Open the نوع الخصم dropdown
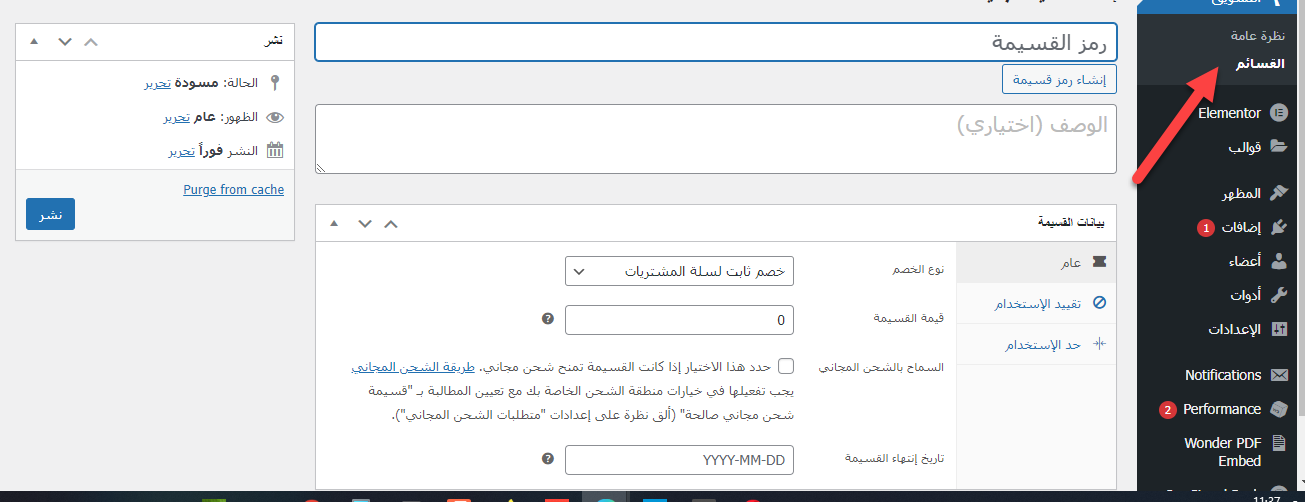 point(679,271)
